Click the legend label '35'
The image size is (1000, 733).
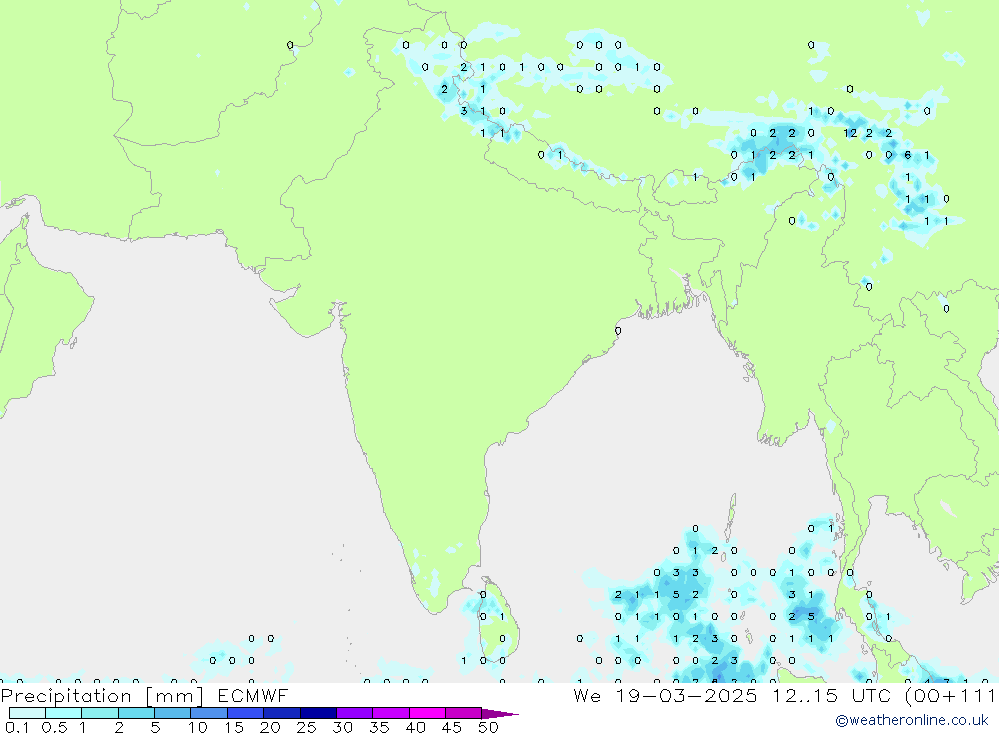[x=379, y=727]
